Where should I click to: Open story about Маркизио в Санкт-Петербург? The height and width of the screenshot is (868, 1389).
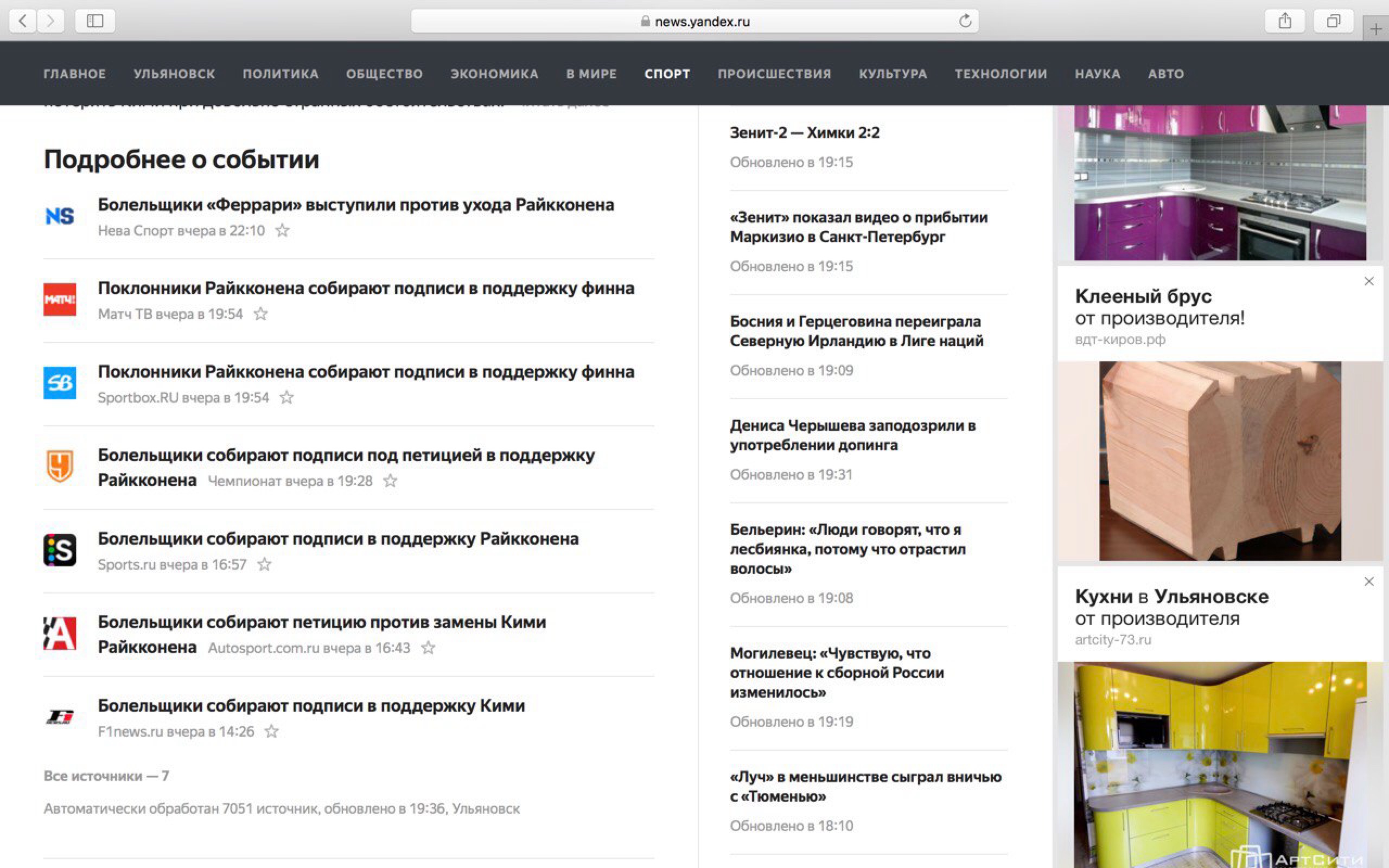point(859,227)
